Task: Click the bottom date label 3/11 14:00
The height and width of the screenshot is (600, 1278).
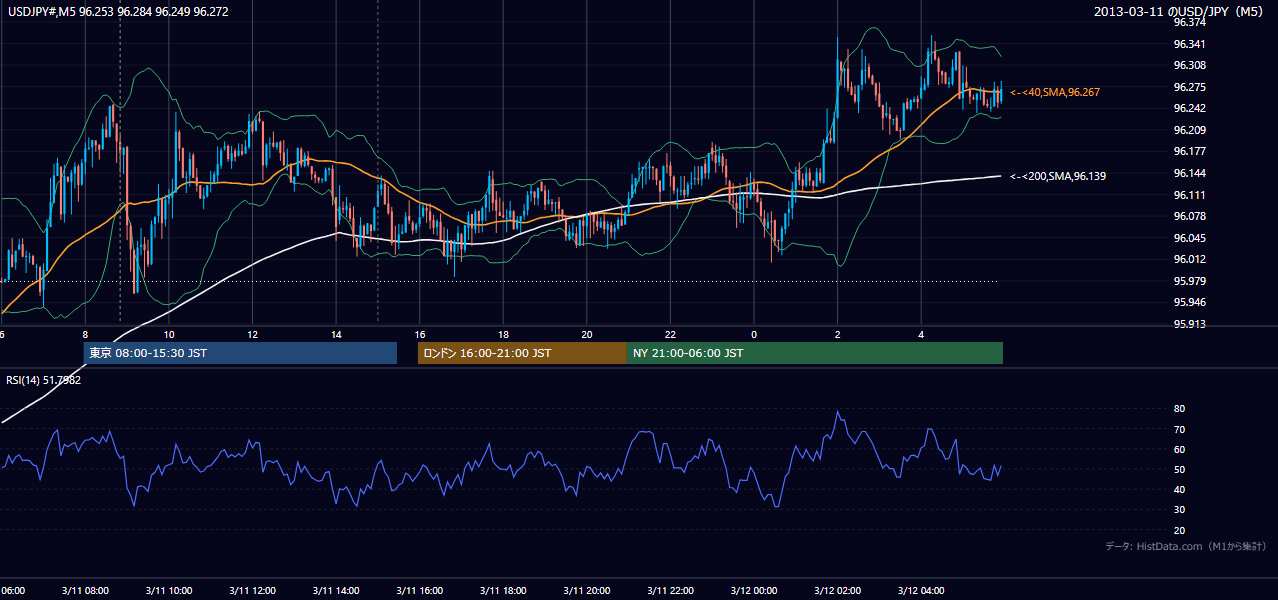Action: tap(335, 590)
